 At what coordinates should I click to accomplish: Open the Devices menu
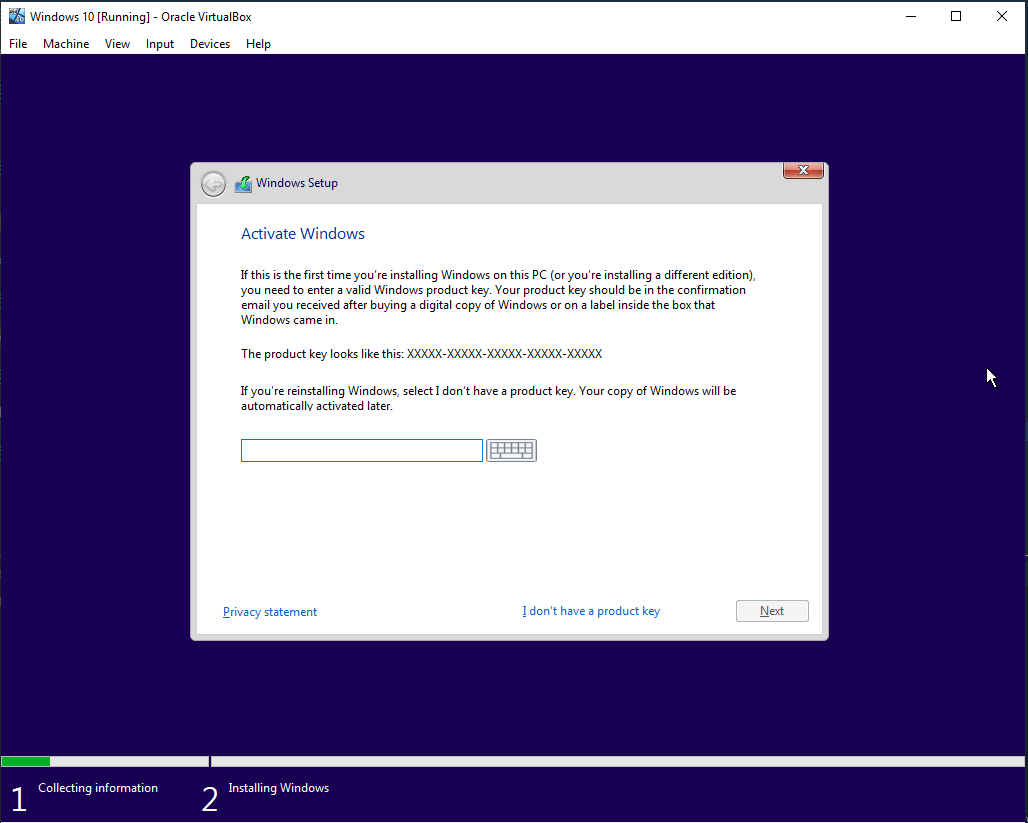click(210, 44)
